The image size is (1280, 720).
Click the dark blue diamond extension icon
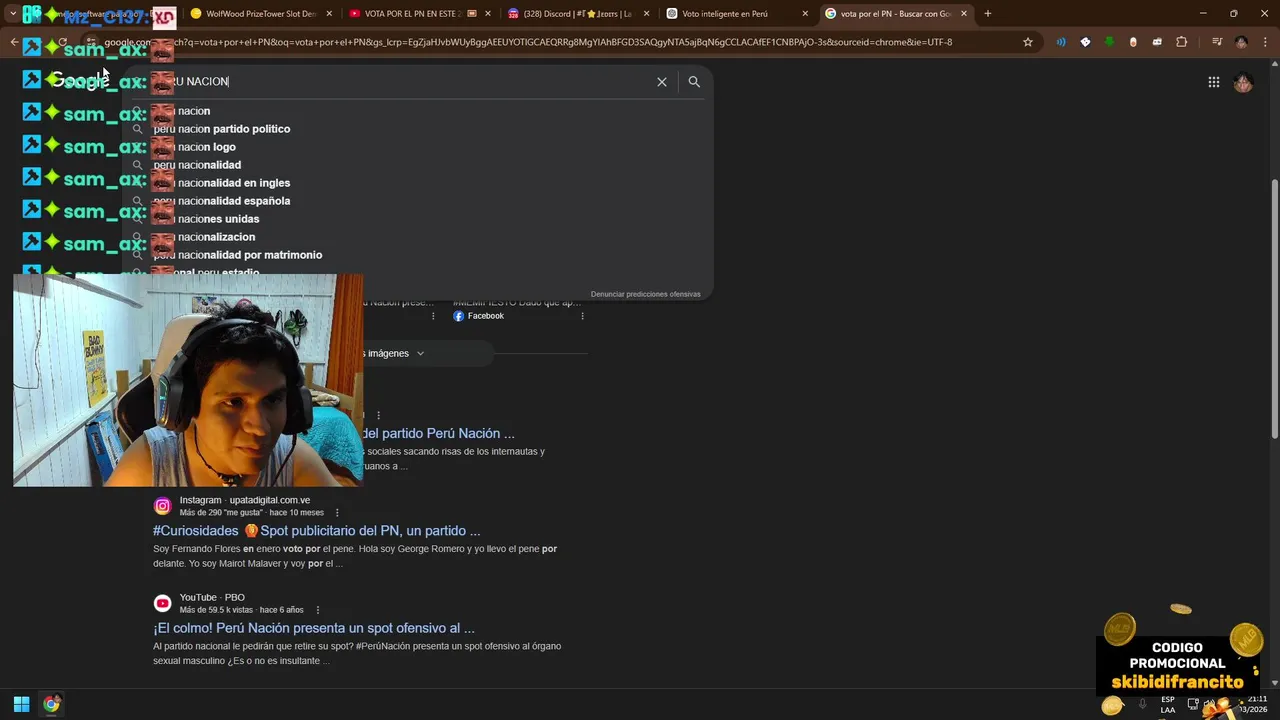1085,42
